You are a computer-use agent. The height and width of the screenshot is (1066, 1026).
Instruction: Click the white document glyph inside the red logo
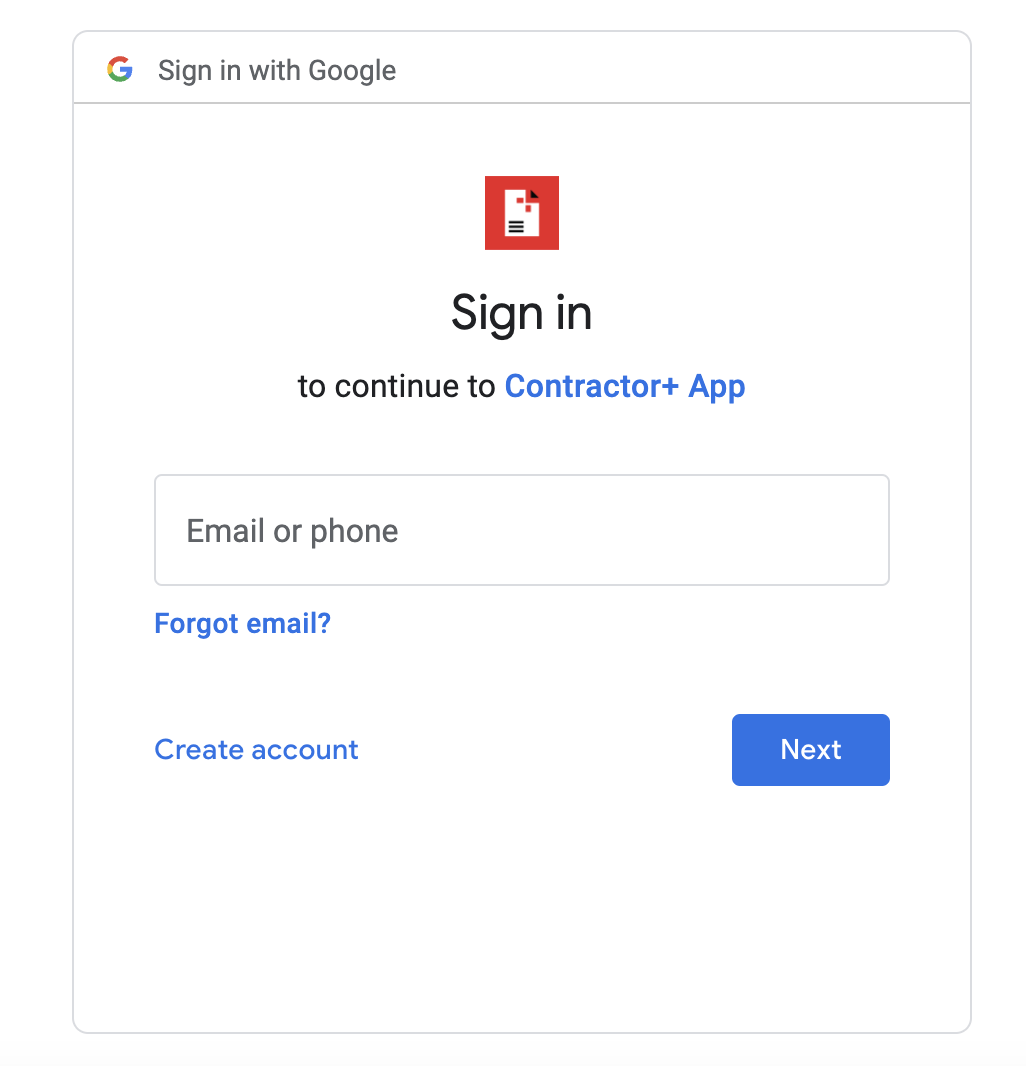[521, 213]
